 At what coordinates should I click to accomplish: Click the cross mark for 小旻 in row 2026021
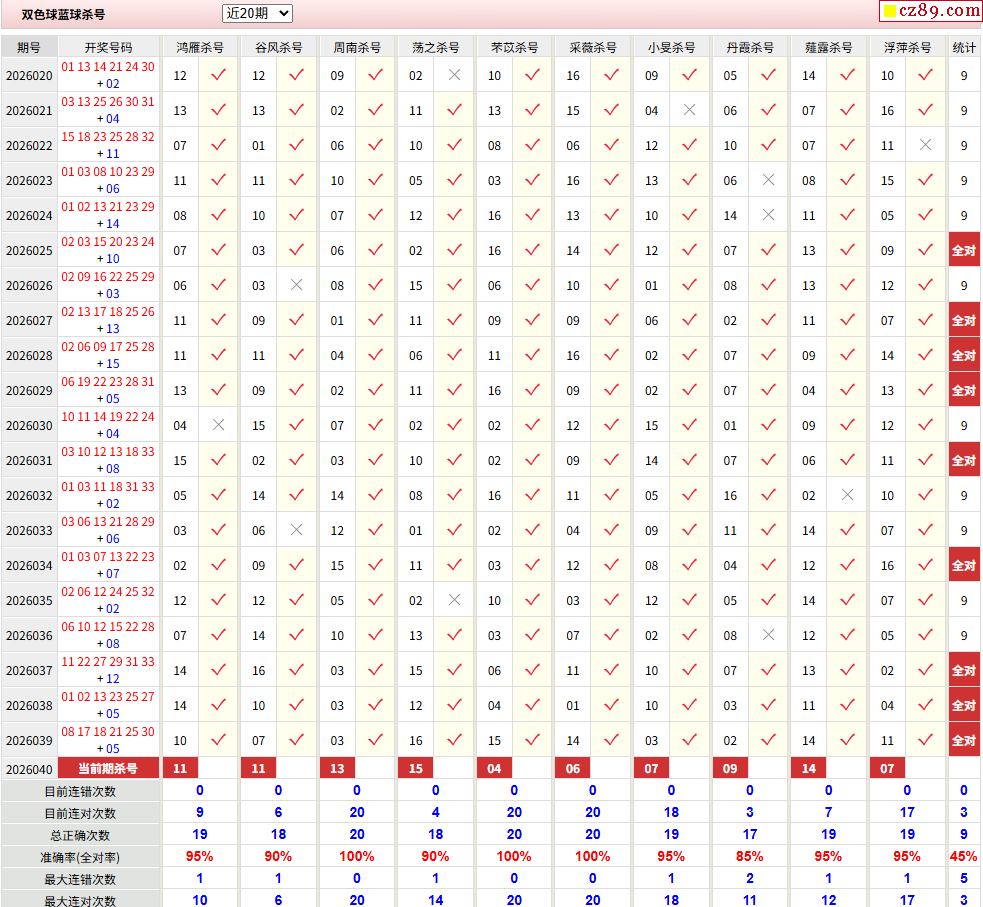coord(689,110)
